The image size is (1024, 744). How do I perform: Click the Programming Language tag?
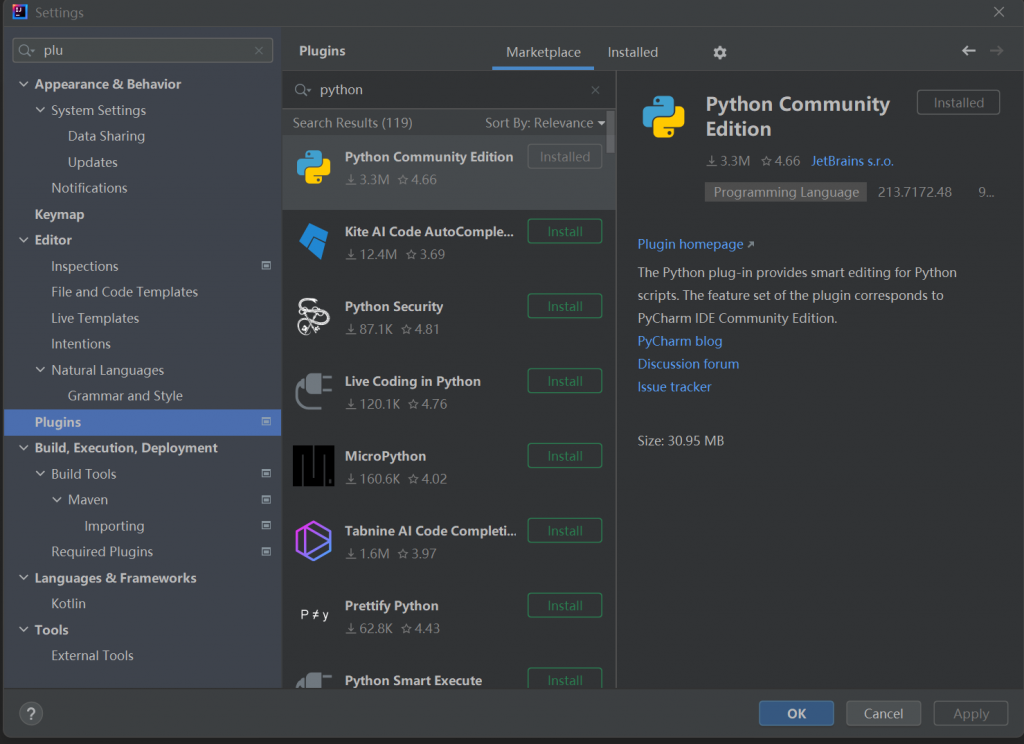[x=786, y=192]
